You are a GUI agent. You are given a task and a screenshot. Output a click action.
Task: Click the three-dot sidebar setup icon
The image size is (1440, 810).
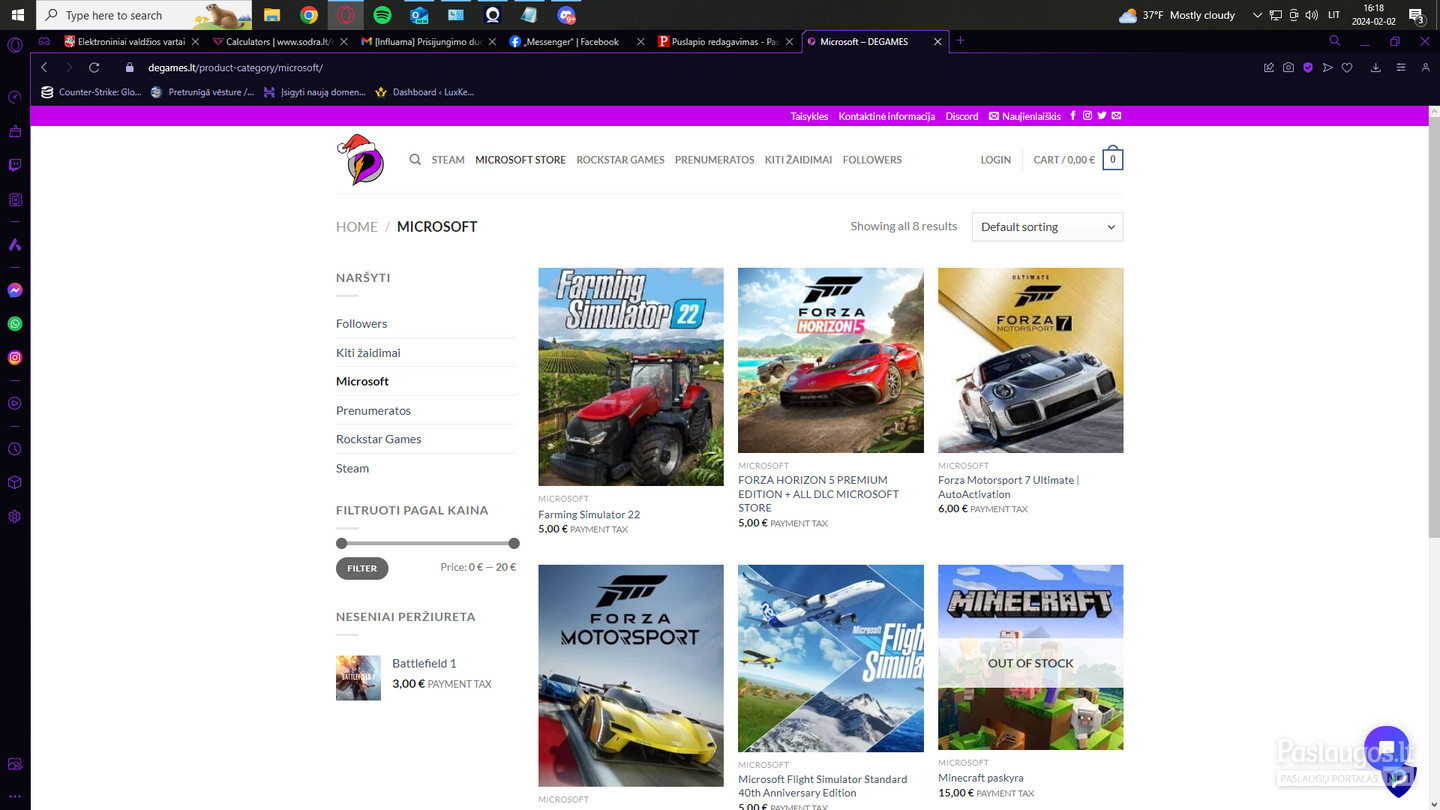[x=14, y=797]
